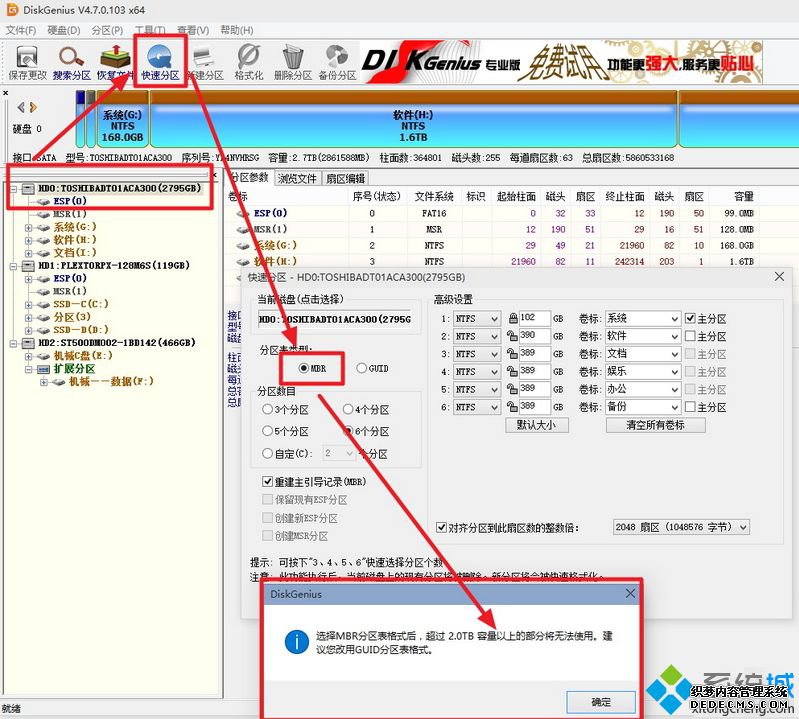
Task: Open the Quick Partition (快速分区) tool
Action: [x=160, y=62]
